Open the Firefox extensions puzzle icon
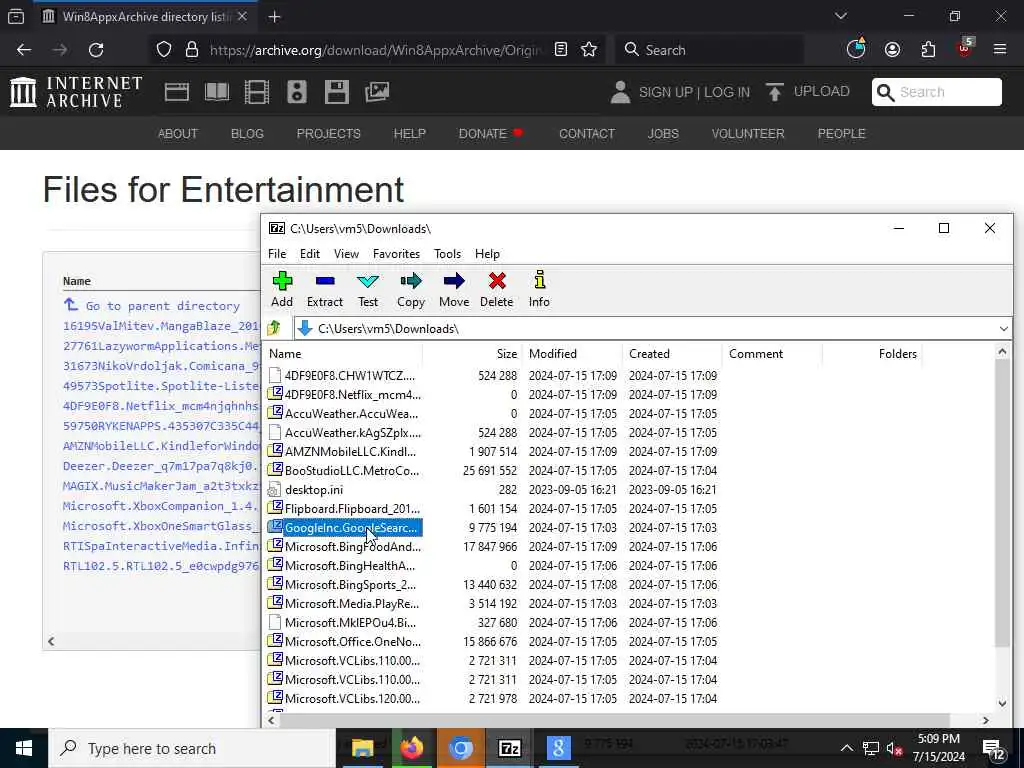The width and height of the screenshot is (1024, 768). pos(928,50)
